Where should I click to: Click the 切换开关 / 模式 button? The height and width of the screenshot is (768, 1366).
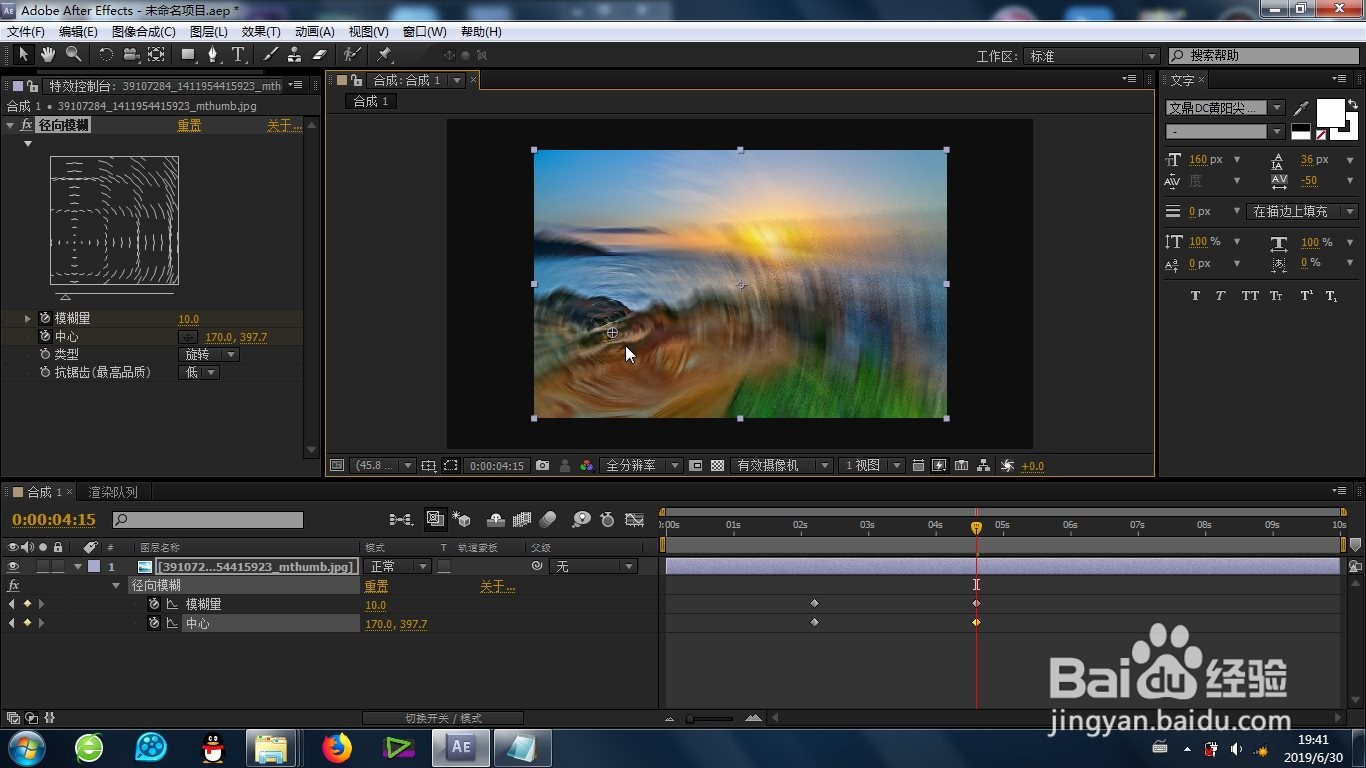point(443,718)
